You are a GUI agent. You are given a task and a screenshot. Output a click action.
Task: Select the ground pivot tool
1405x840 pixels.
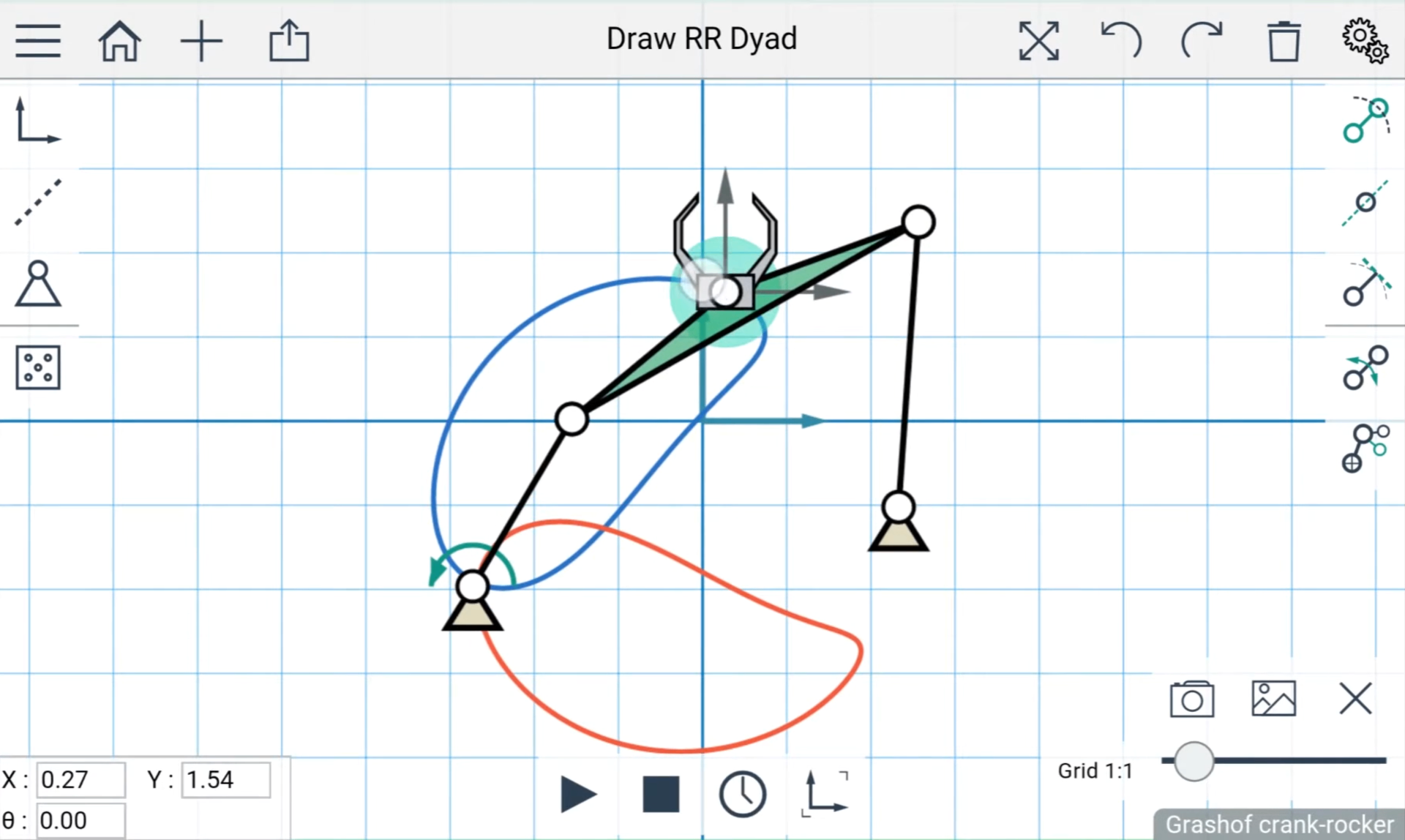tap(38, 283)
